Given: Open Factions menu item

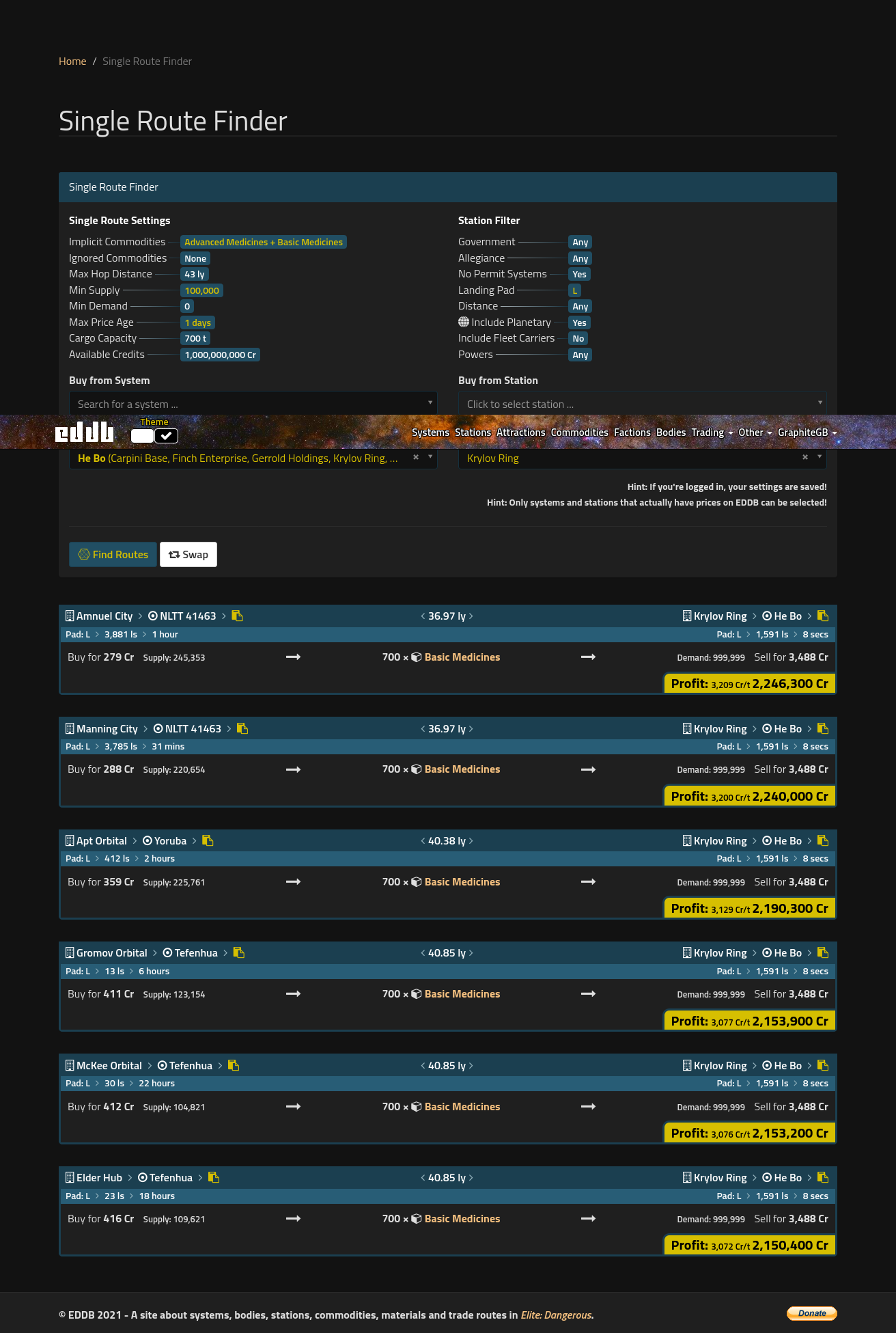Looking at the screenshot, I should 632,432.
